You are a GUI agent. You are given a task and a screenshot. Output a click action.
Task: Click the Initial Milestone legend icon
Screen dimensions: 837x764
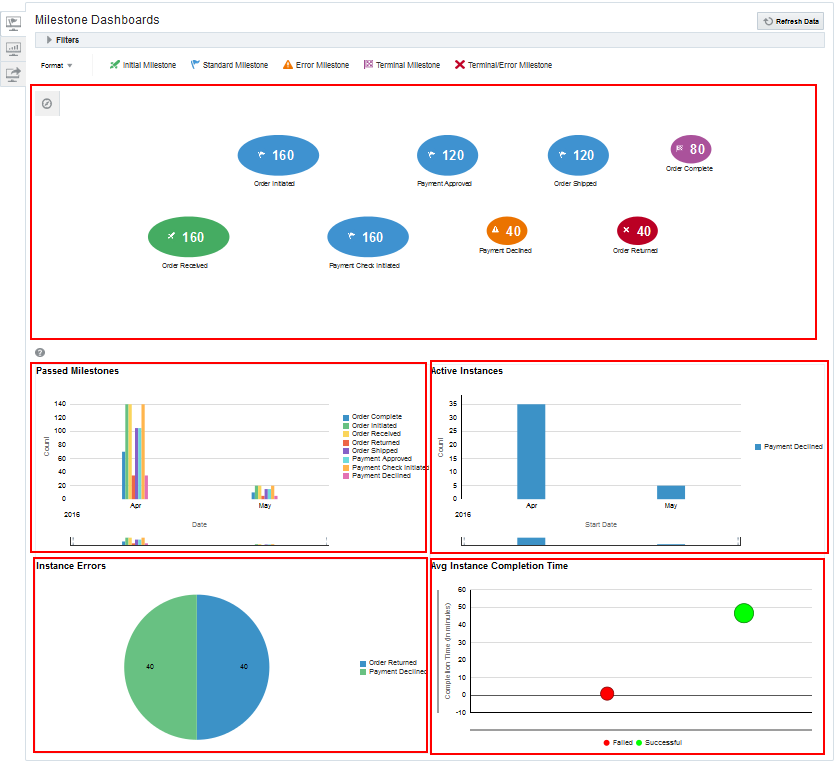tap(114, 65)
